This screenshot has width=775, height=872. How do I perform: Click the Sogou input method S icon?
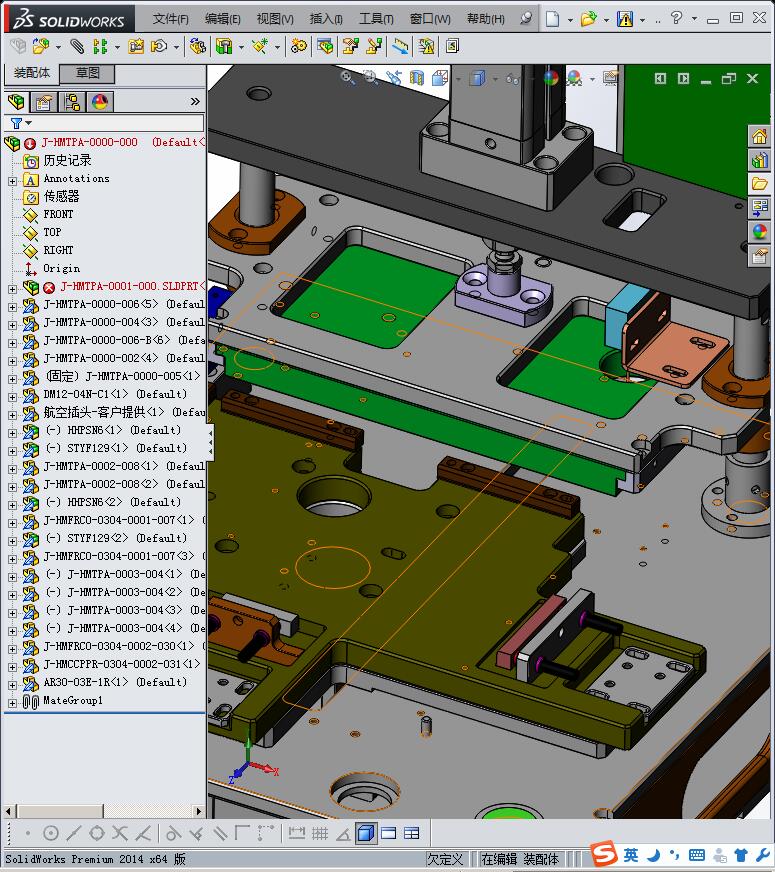(x=603, y=855)
